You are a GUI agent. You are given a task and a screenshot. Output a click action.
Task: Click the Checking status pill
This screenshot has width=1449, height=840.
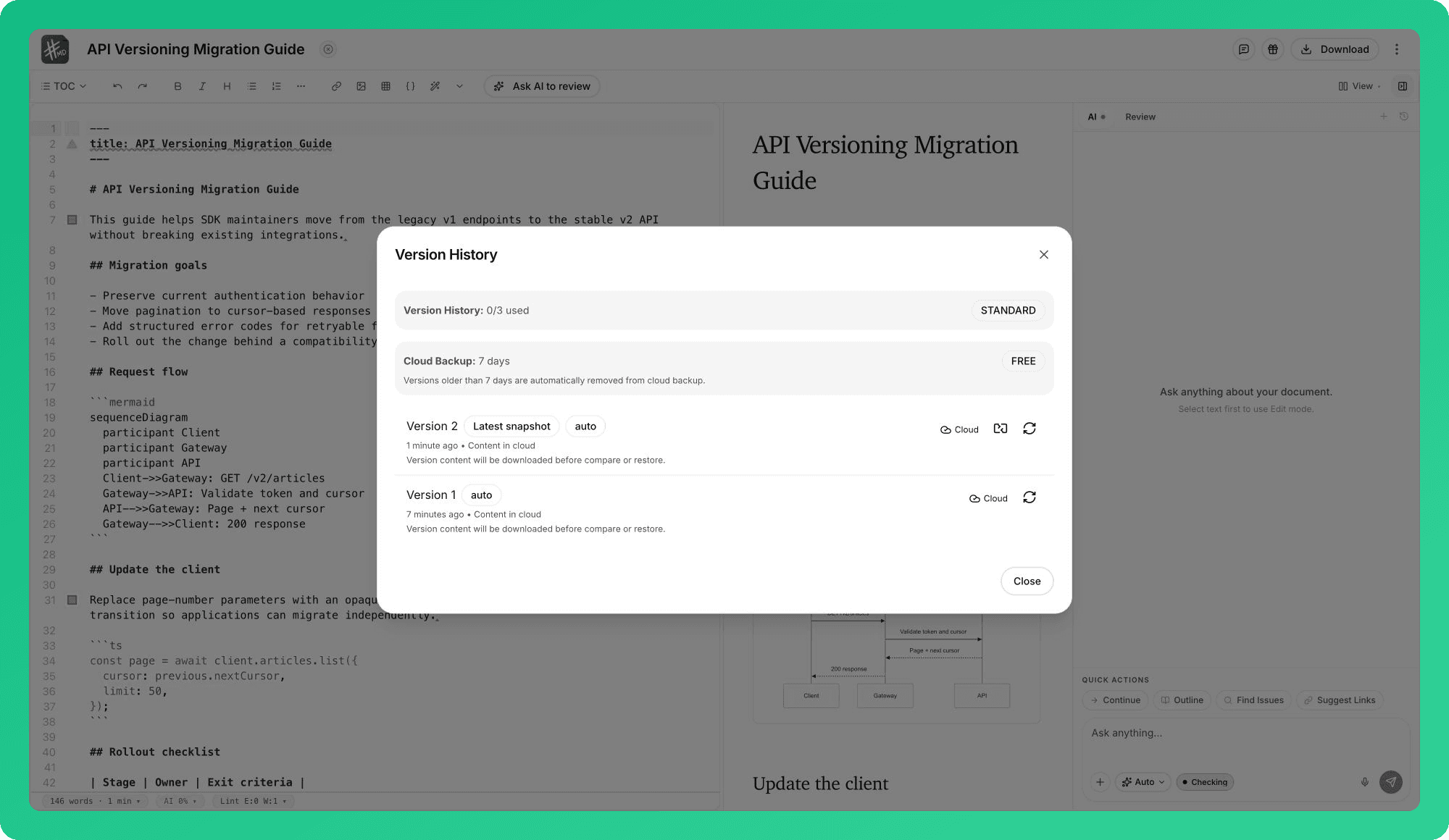pyautogui.click(x=1205, y=782)
